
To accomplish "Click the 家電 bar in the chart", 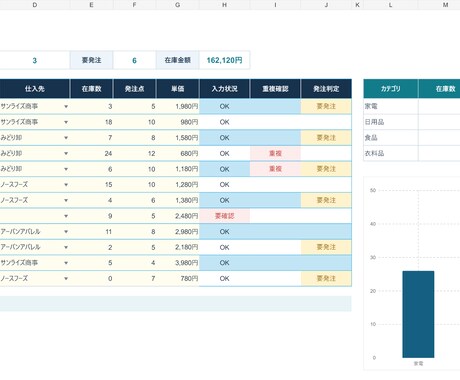I will 418,314.
